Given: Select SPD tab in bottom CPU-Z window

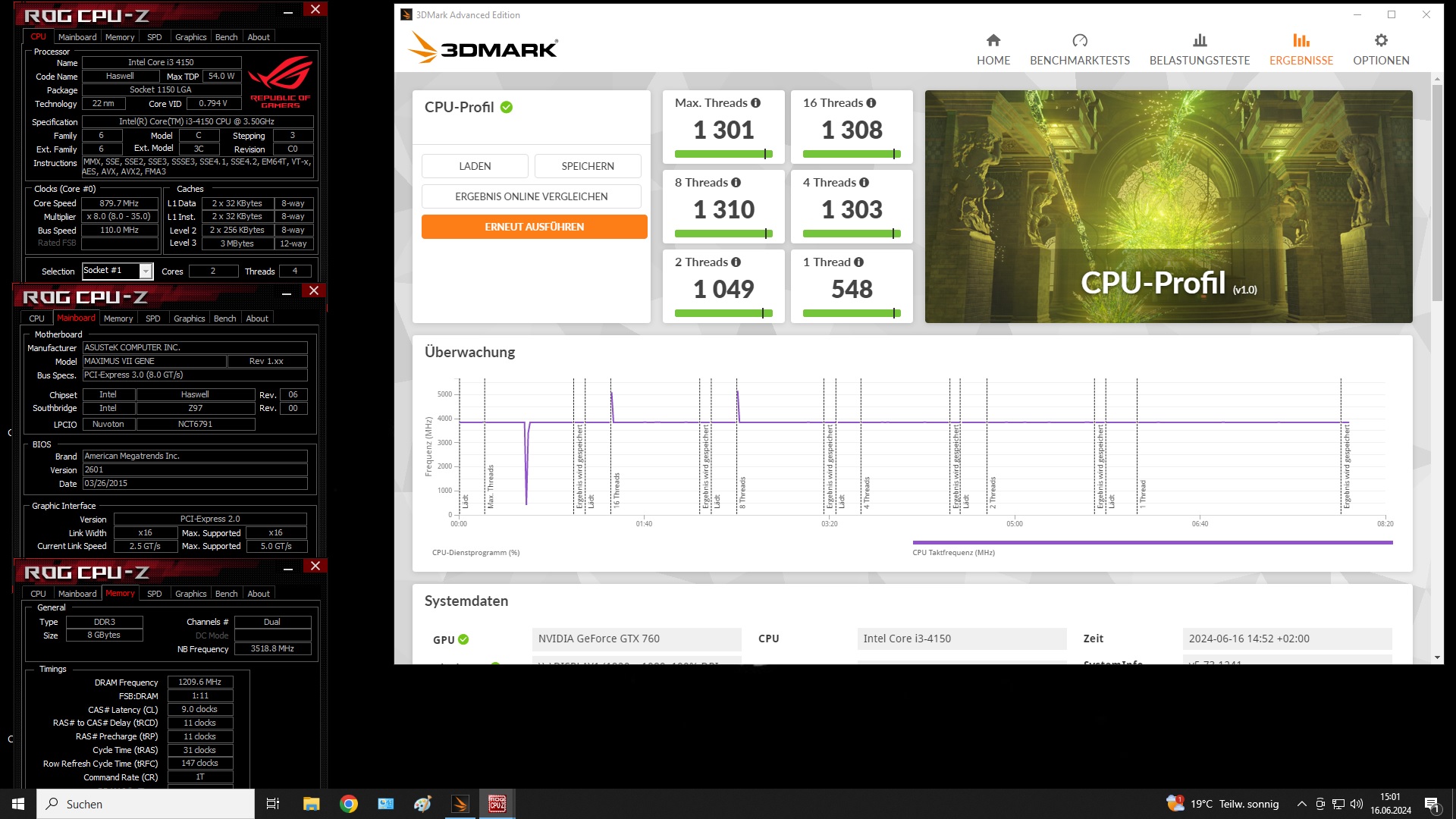Looking at the screenshot, I should 155,594.
